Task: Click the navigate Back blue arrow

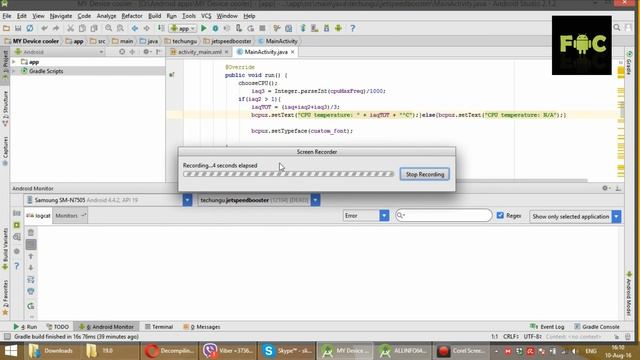Action: [x=134, y=28]
